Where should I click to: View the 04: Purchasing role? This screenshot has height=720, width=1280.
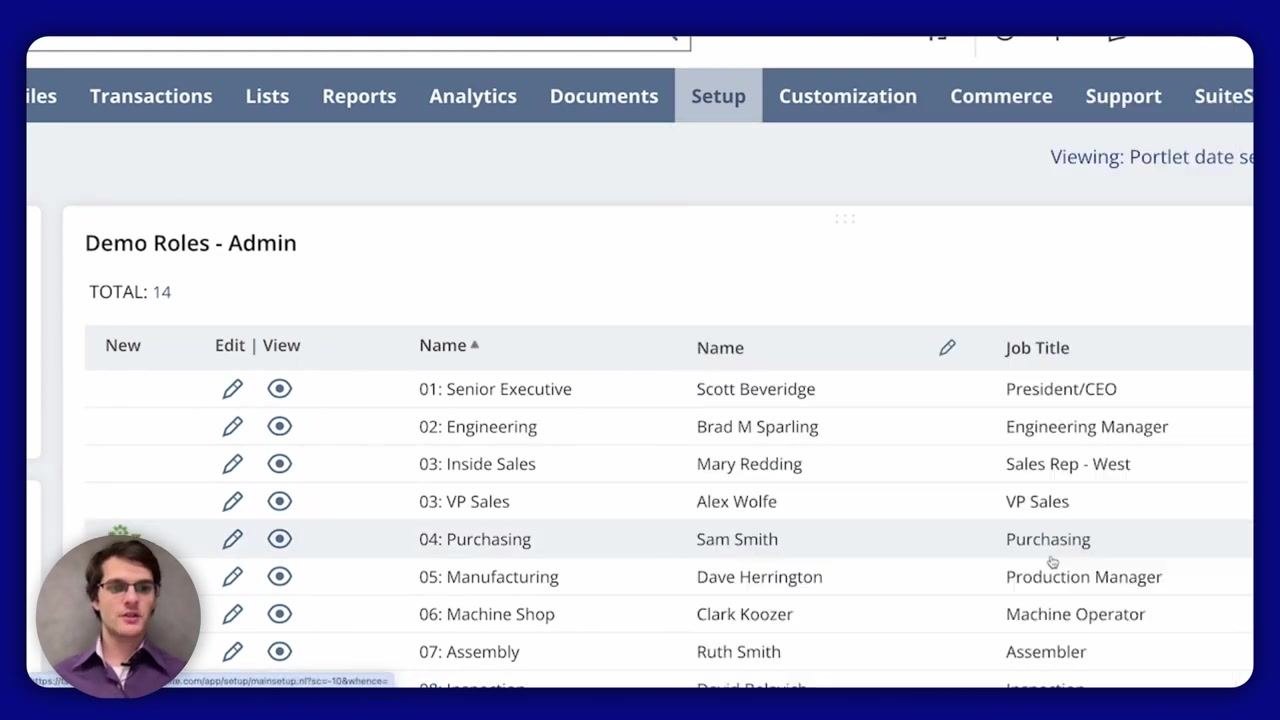coord(279,539)
